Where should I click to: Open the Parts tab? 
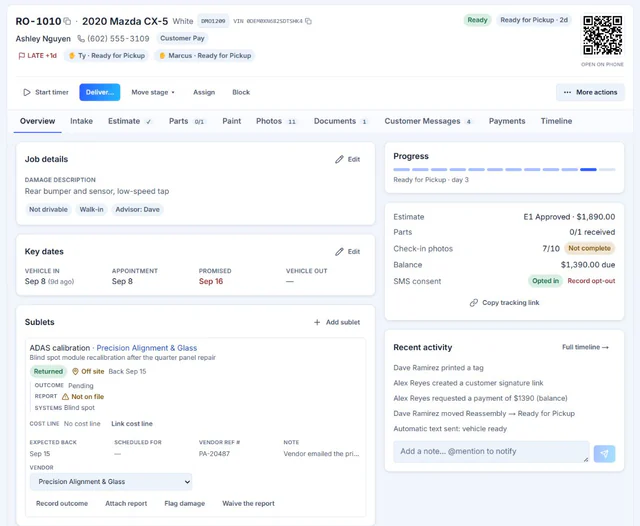pyautogui.click(x=186, y=121)
